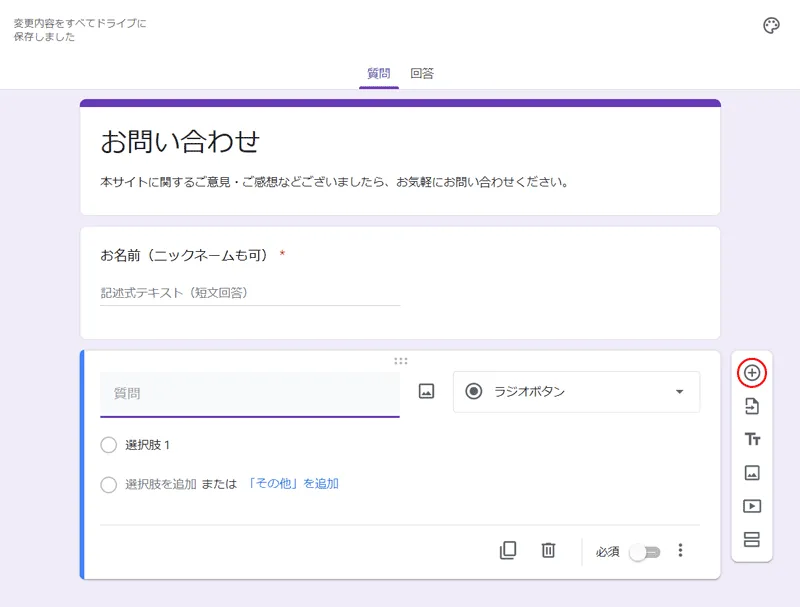Screen dimensions: 800x607
Task: Add an image from the side toolbar
Action: [x=752, y=473]
